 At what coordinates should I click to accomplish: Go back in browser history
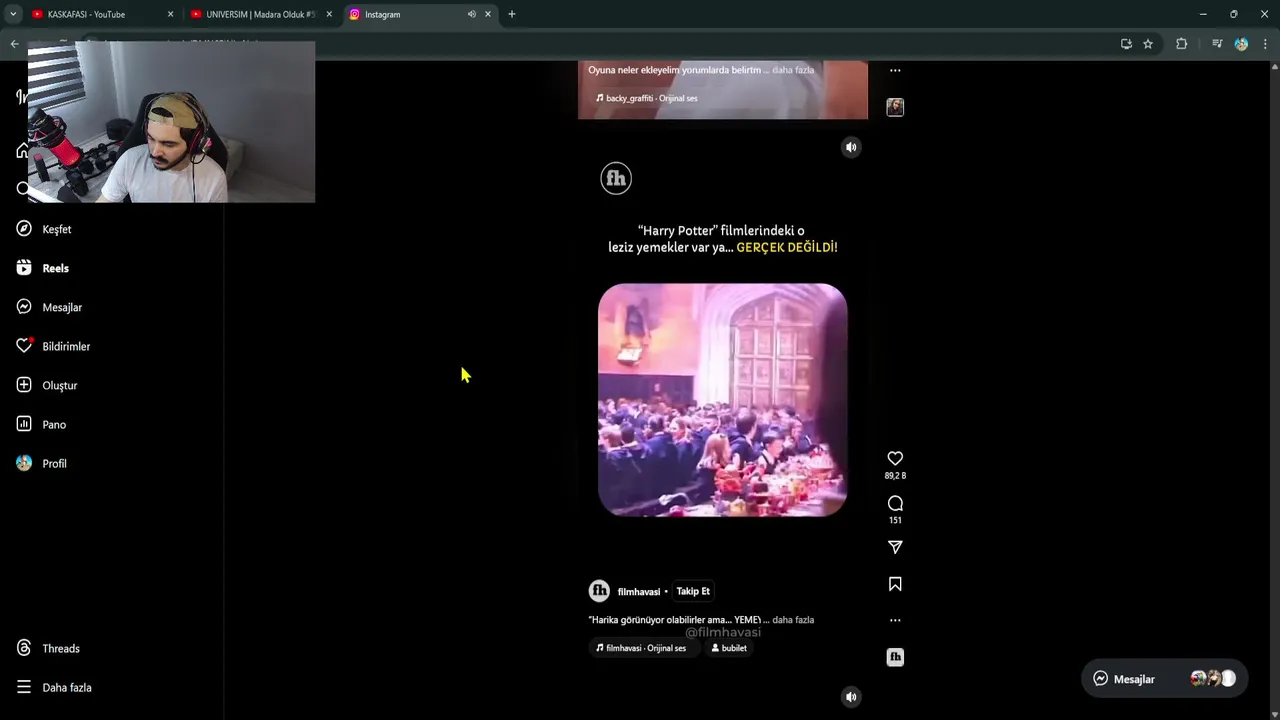point(14,44)
